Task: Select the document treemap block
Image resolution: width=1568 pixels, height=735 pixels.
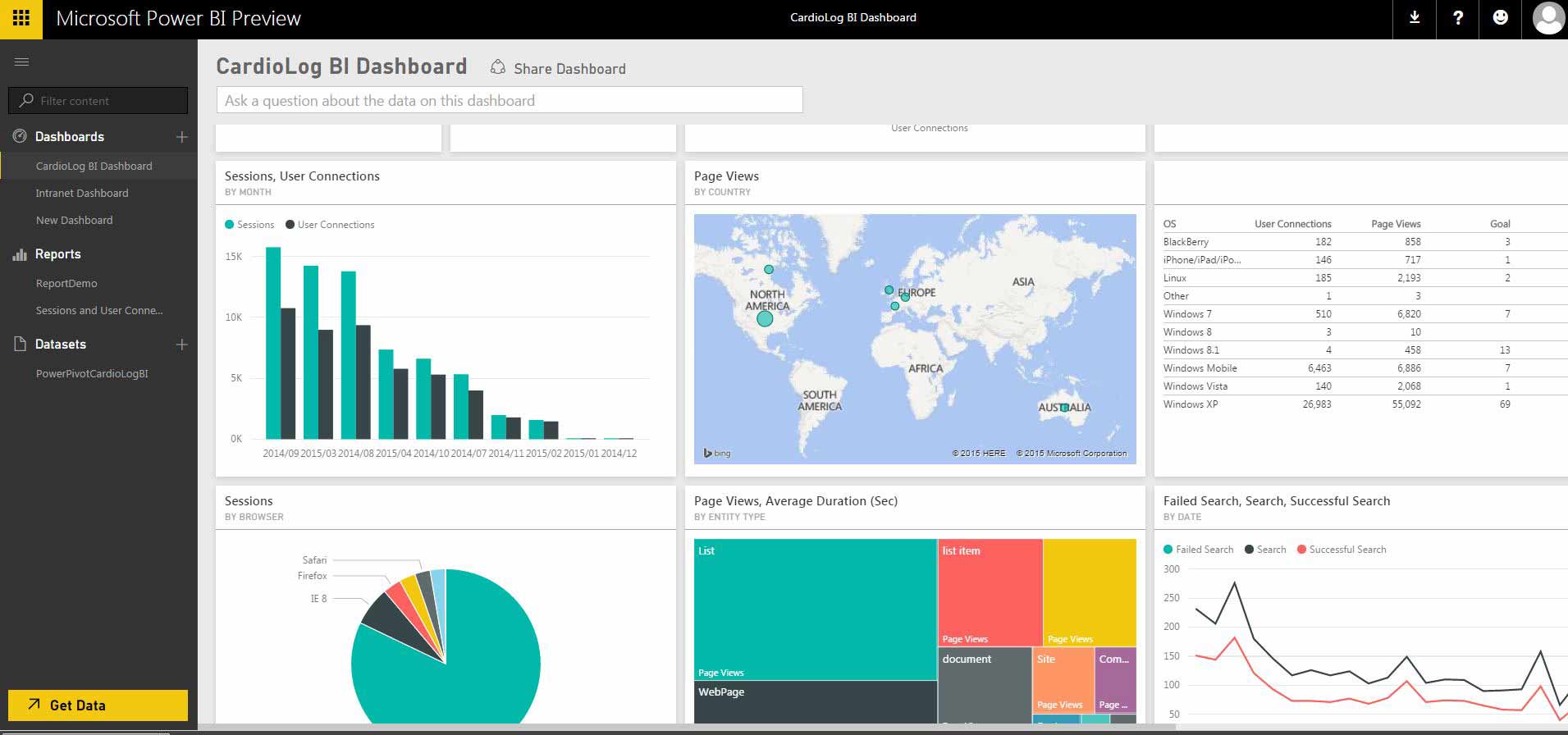Action: (x=985, y=686)
